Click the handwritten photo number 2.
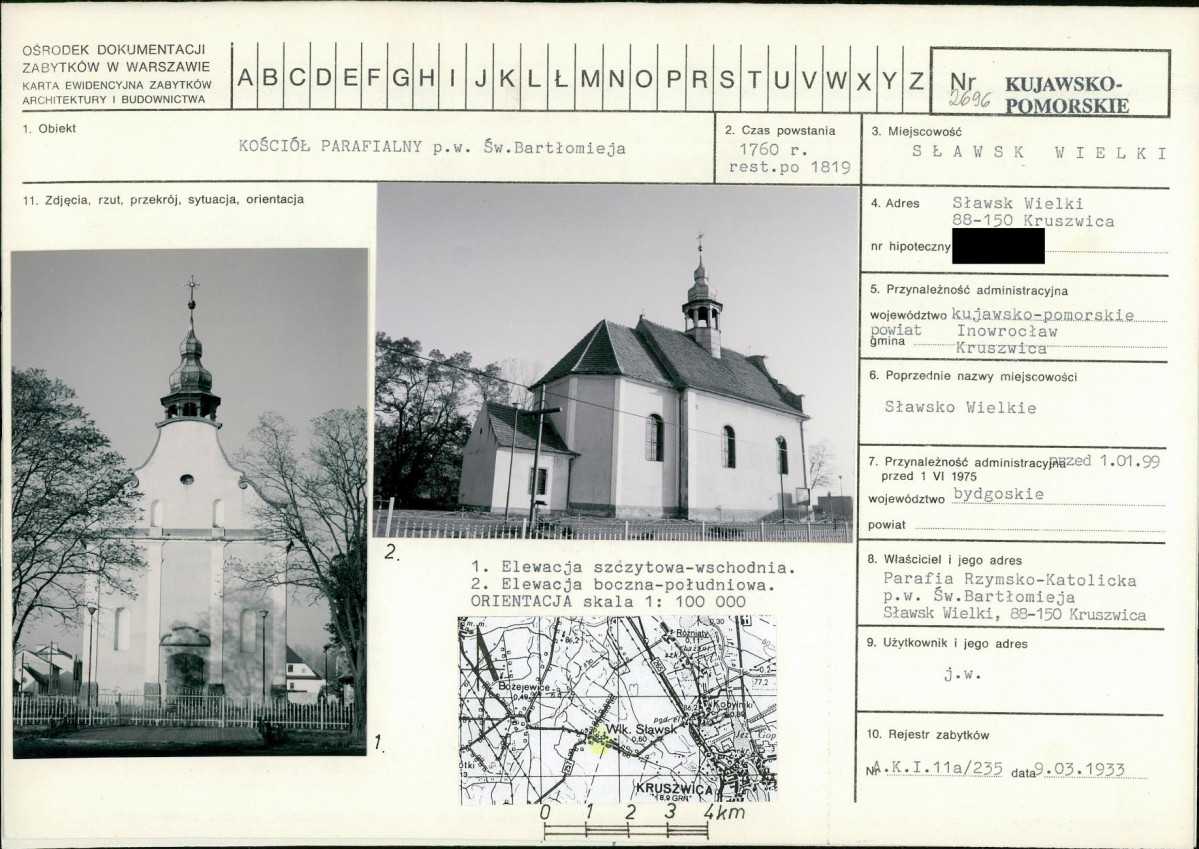Viewport: 1199px width, 849px height. [x=391, y=552]
